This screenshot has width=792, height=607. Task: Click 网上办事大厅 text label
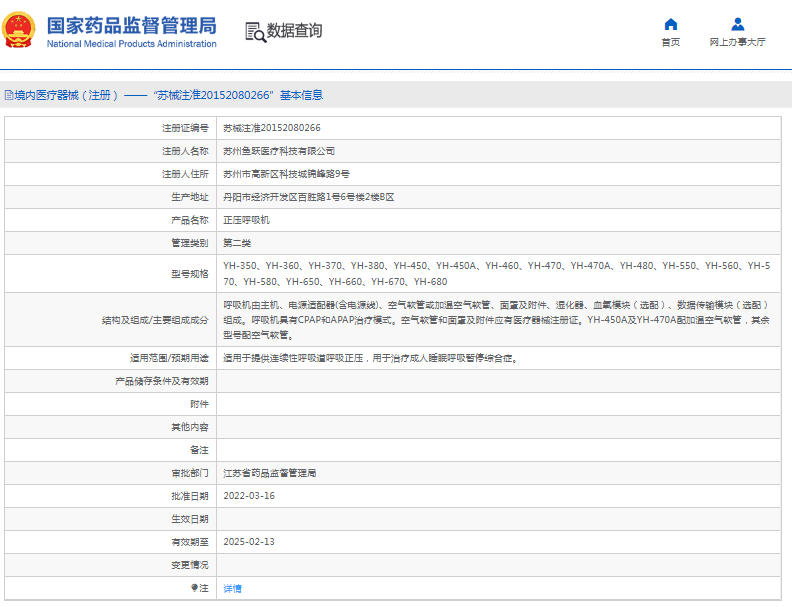point(737,42)
